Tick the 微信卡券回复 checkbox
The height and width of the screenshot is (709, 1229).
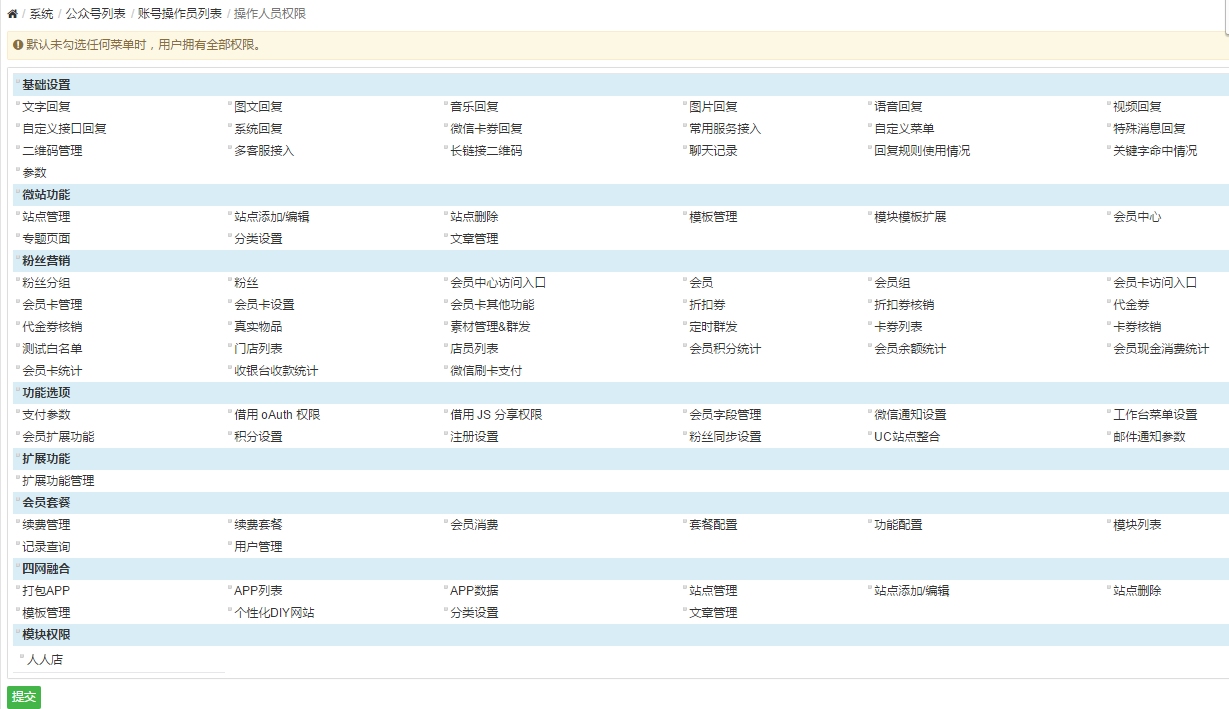445,126
